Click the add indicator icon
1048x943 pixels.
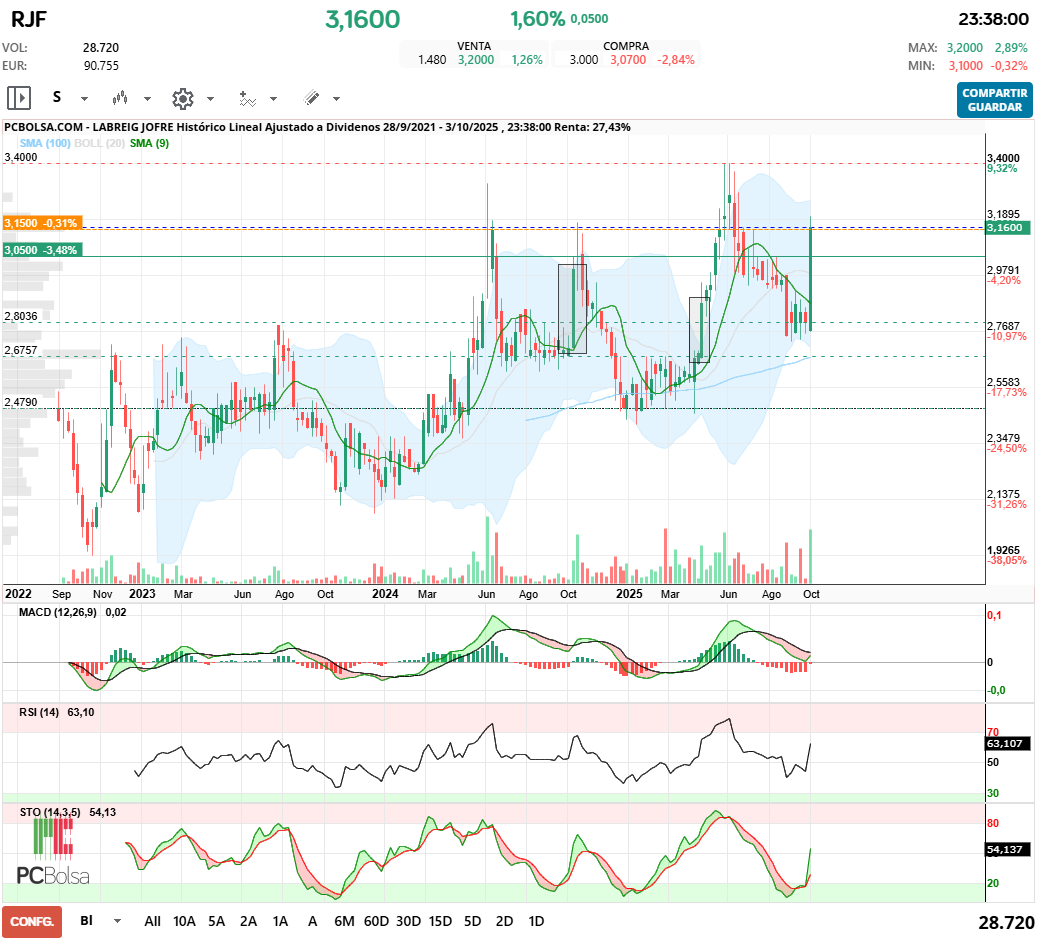tap(247, 98)
